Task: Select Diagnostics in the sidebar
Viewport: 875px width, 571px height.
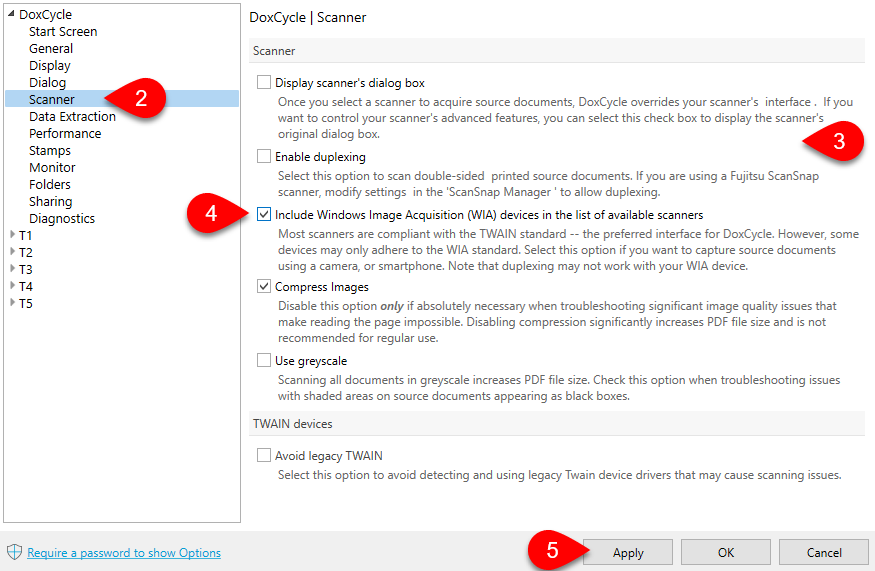Action: click(62, 218)
